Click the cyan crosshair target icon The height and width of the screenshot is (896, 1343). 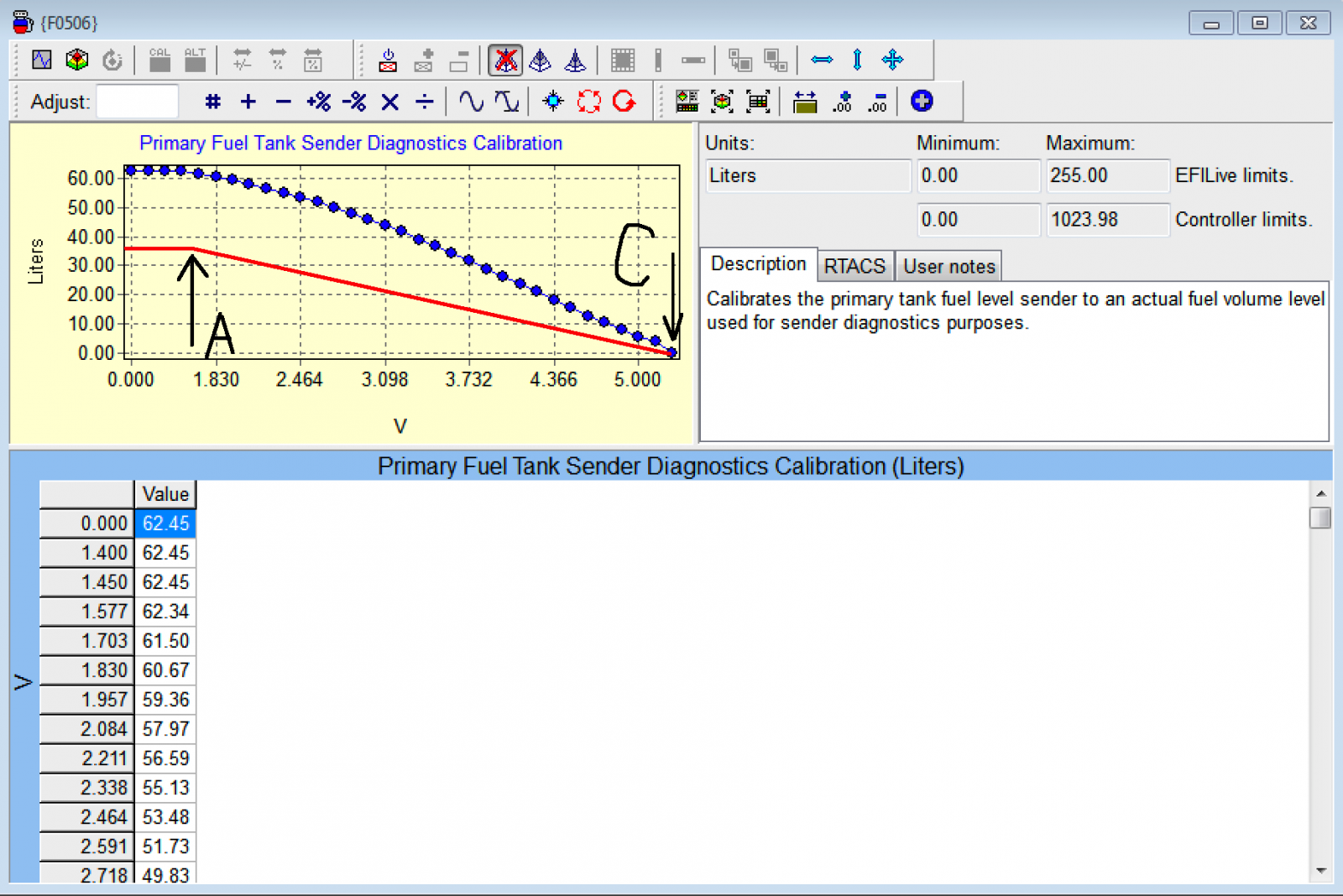[x=553, y=102]
